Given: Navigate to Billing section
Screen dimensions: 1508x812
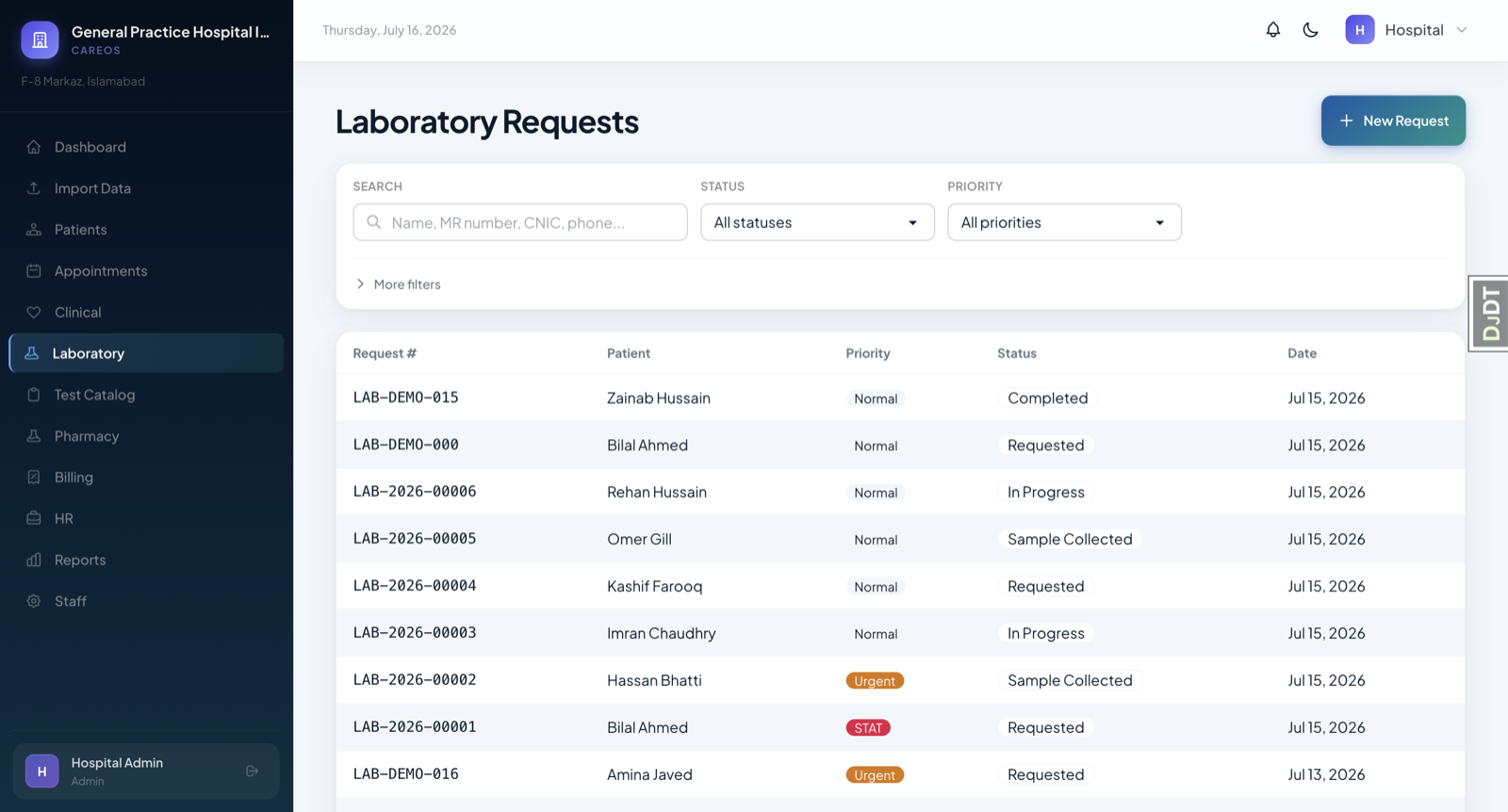Looking at the screenshot, I should click(x=146, y=478).
